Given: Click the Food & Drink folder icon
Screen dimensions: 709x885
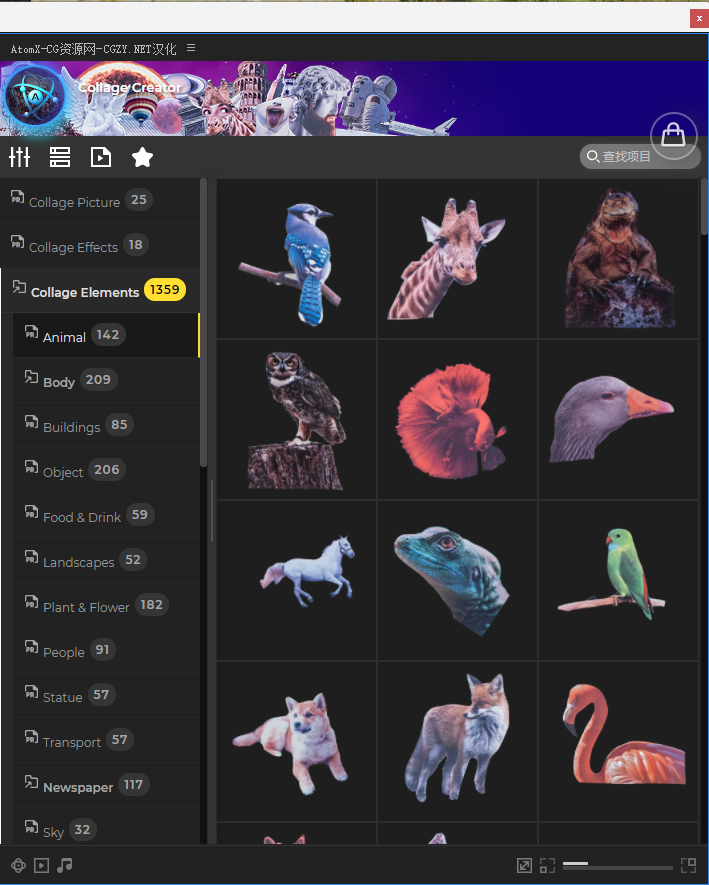Looking at the screenshot, I should click(32, 512).
